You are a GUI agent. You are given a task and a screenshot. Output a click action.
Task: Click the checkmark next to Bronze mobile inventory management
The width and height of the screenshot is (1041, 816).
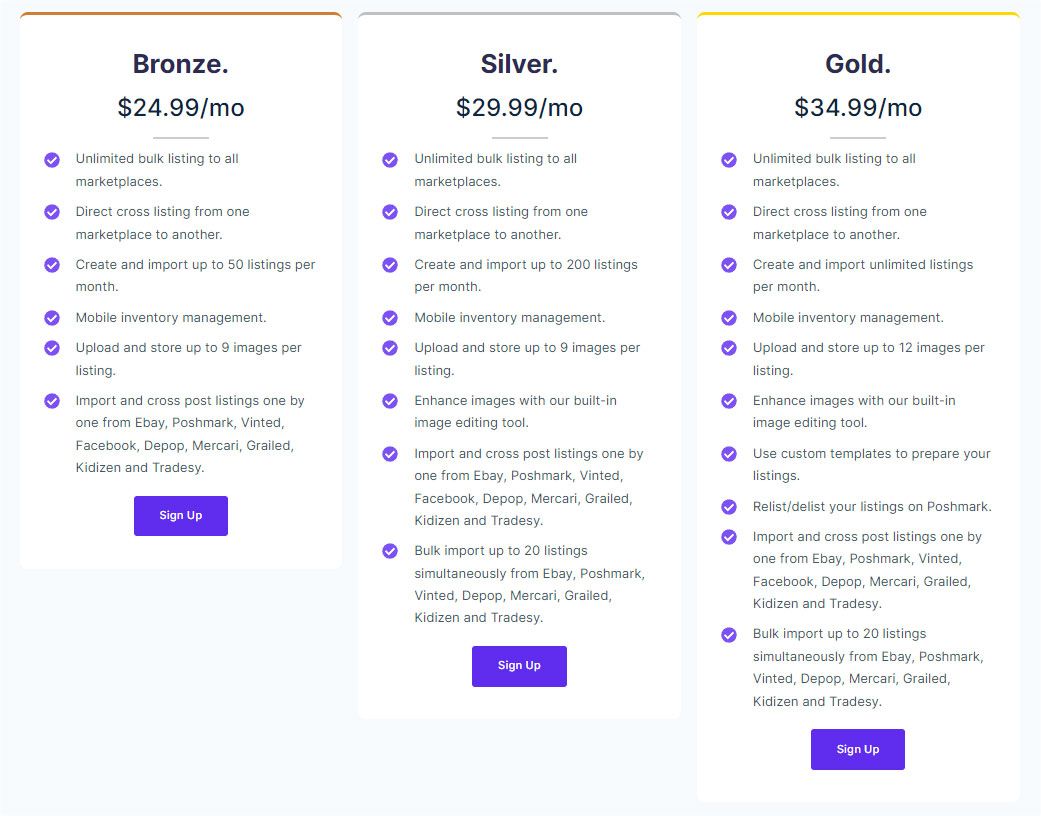(52, 317)
